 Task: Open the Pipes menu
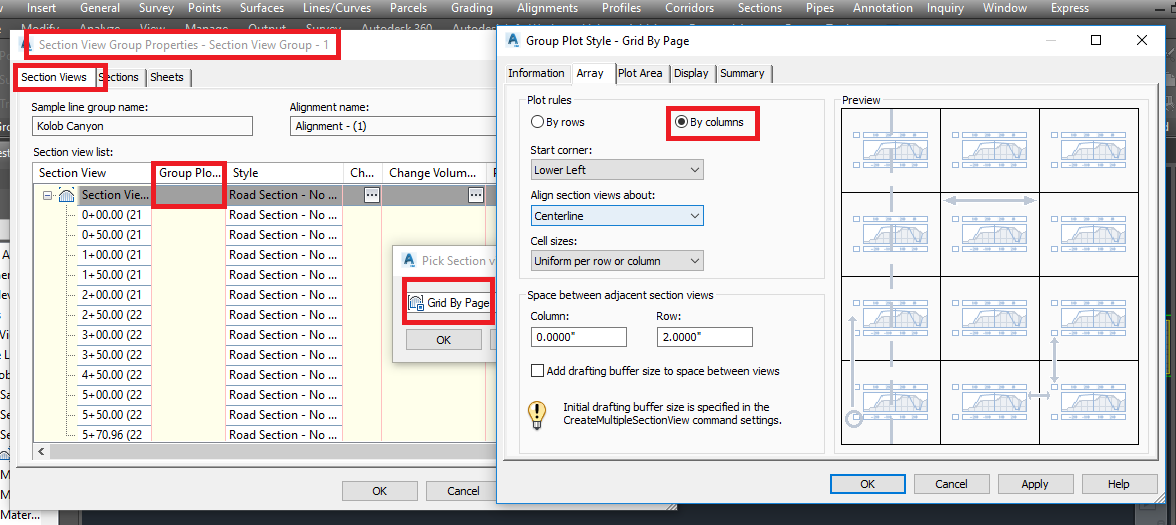pyautogui.click(x=820, y=8)
